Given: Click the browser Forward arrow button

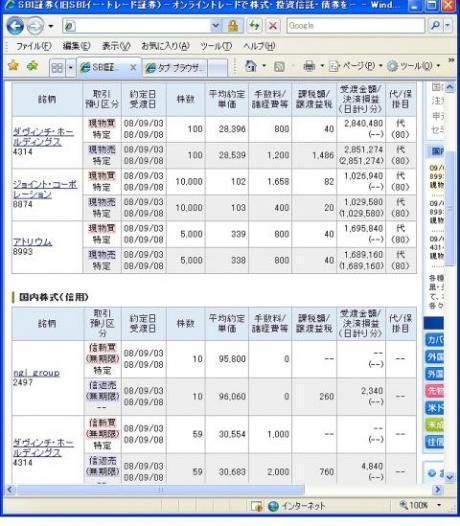Looking at the screenshot, I should [35, 26].
